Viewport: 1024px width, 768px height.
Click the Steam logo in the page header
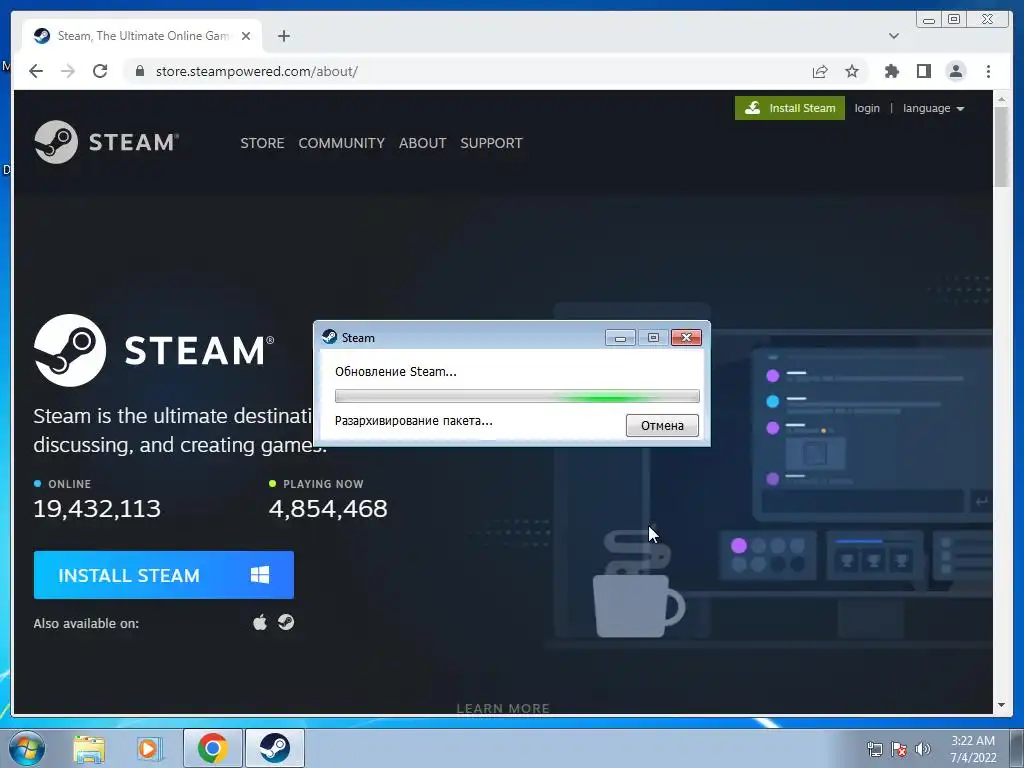[106, 142]
